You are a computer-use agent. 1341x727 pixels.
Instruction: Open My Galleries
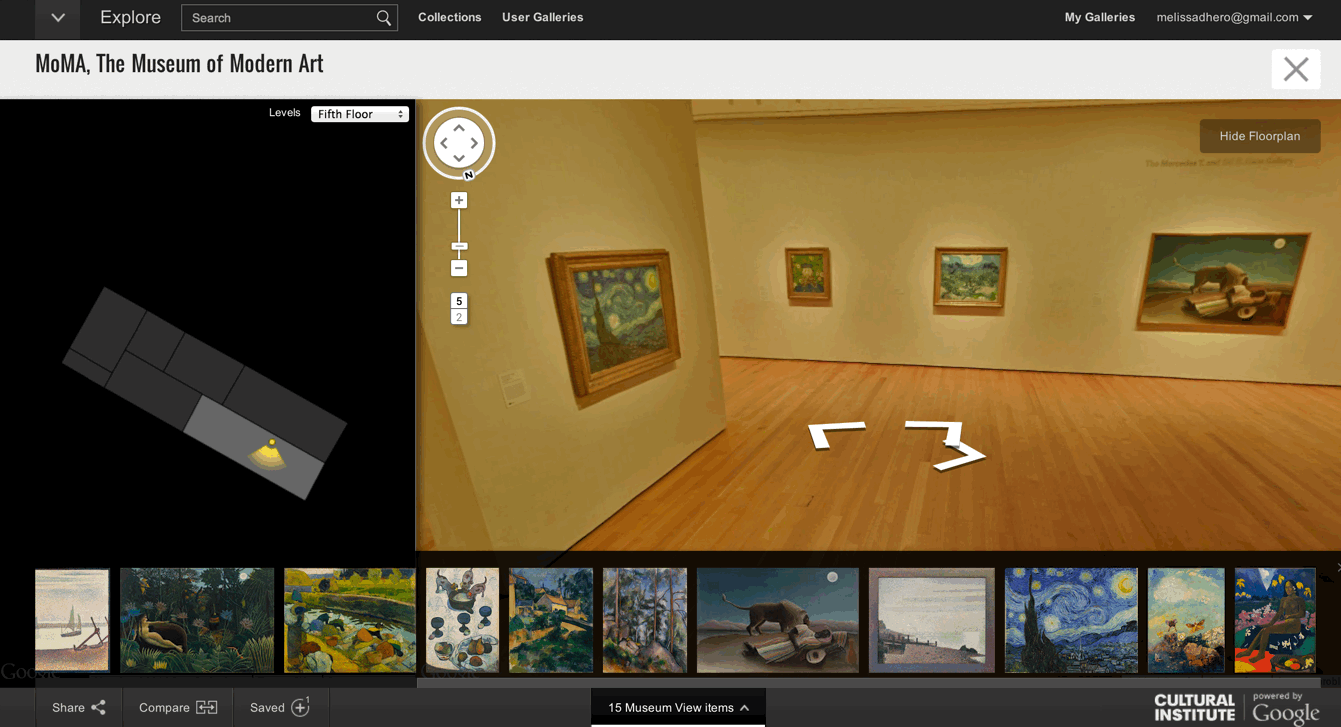[x=1099, y=17]
